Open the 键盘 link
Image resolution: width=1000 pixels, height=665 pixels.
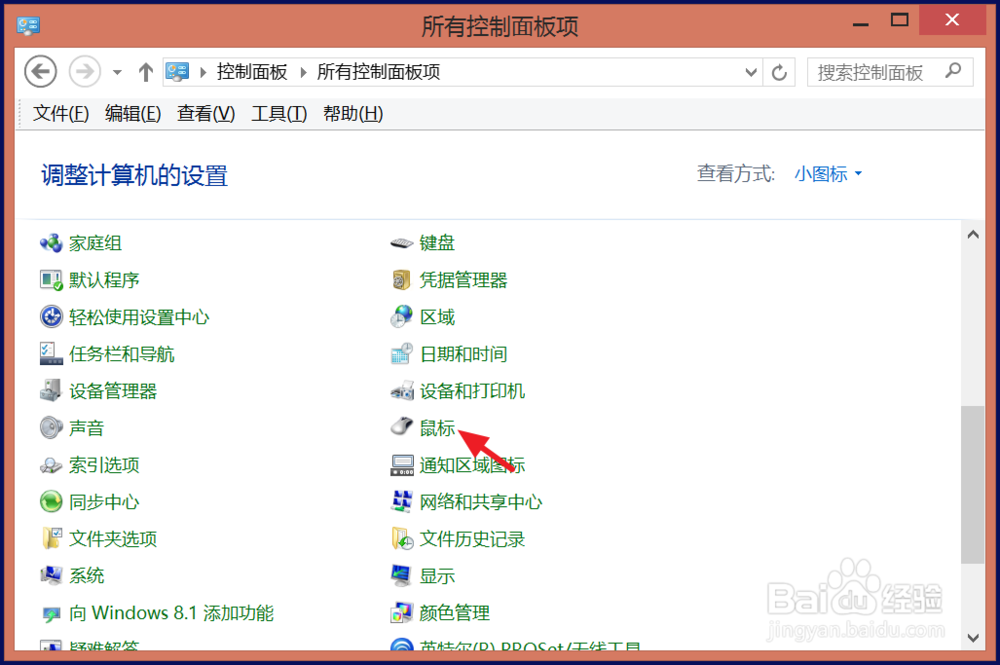(438, 243)
